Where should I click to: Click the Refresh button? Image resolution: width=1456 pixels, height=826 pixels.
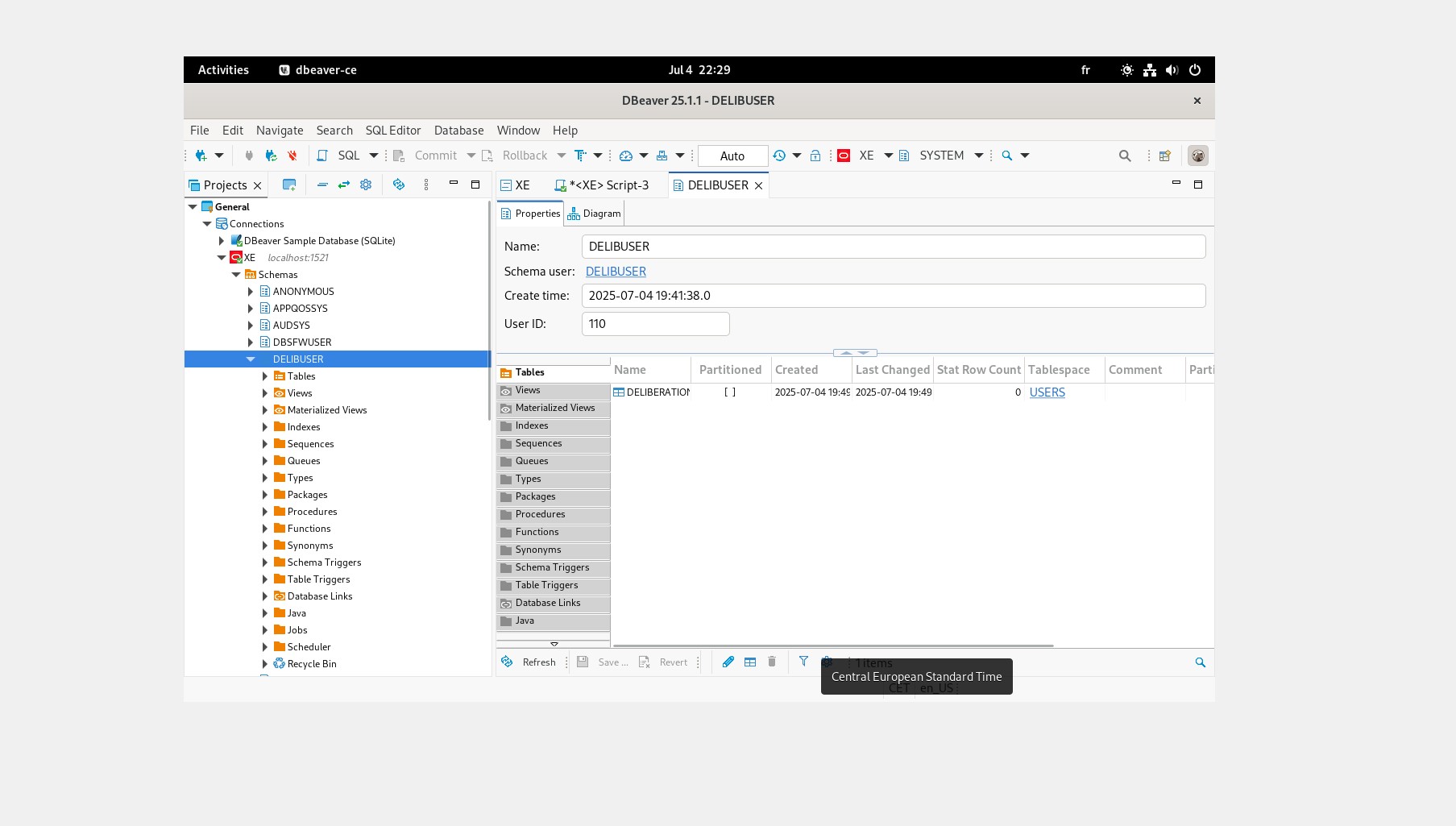click(530, 662)
